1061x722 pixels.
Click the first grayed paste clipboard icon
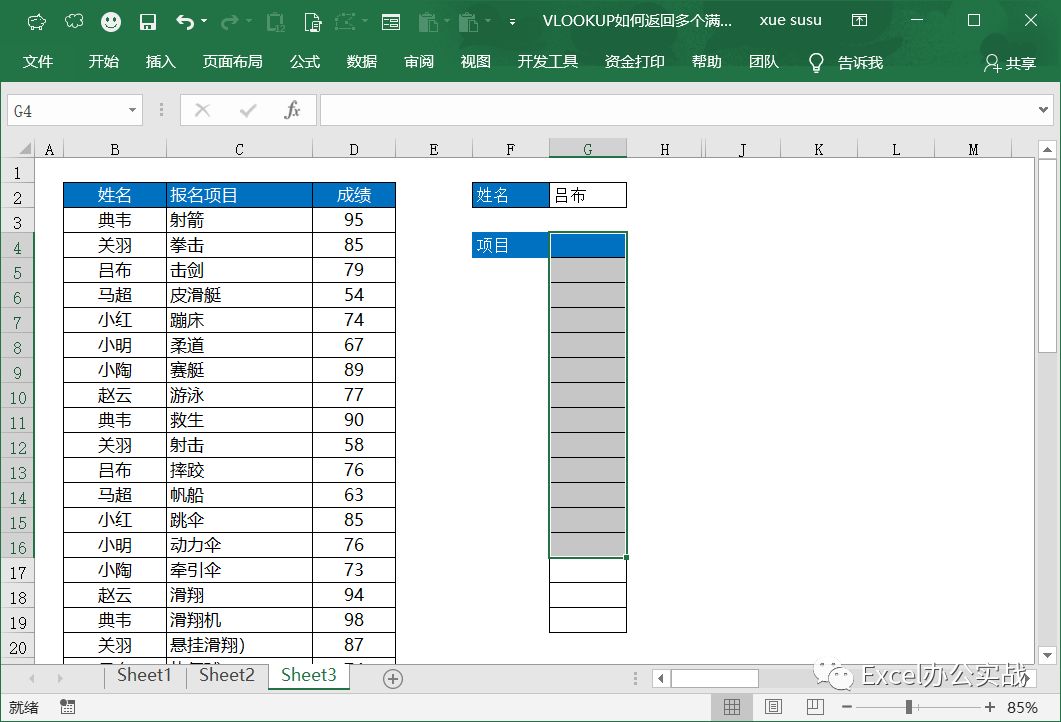click(428, 22)
